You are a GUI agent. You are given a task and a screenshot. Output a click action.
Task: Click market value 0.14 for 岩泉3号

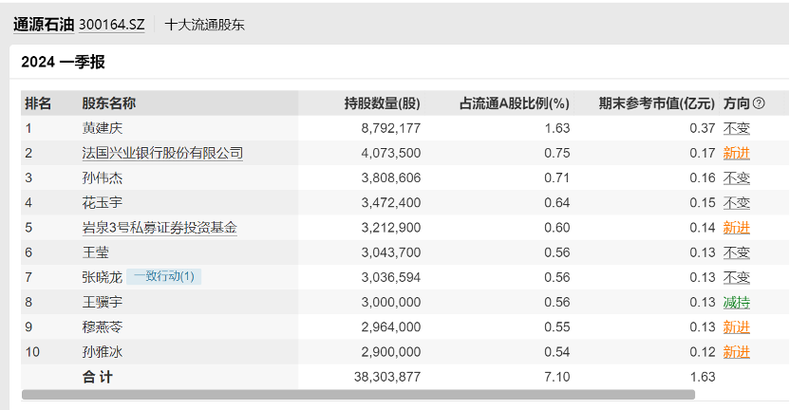tap(702, 228)
